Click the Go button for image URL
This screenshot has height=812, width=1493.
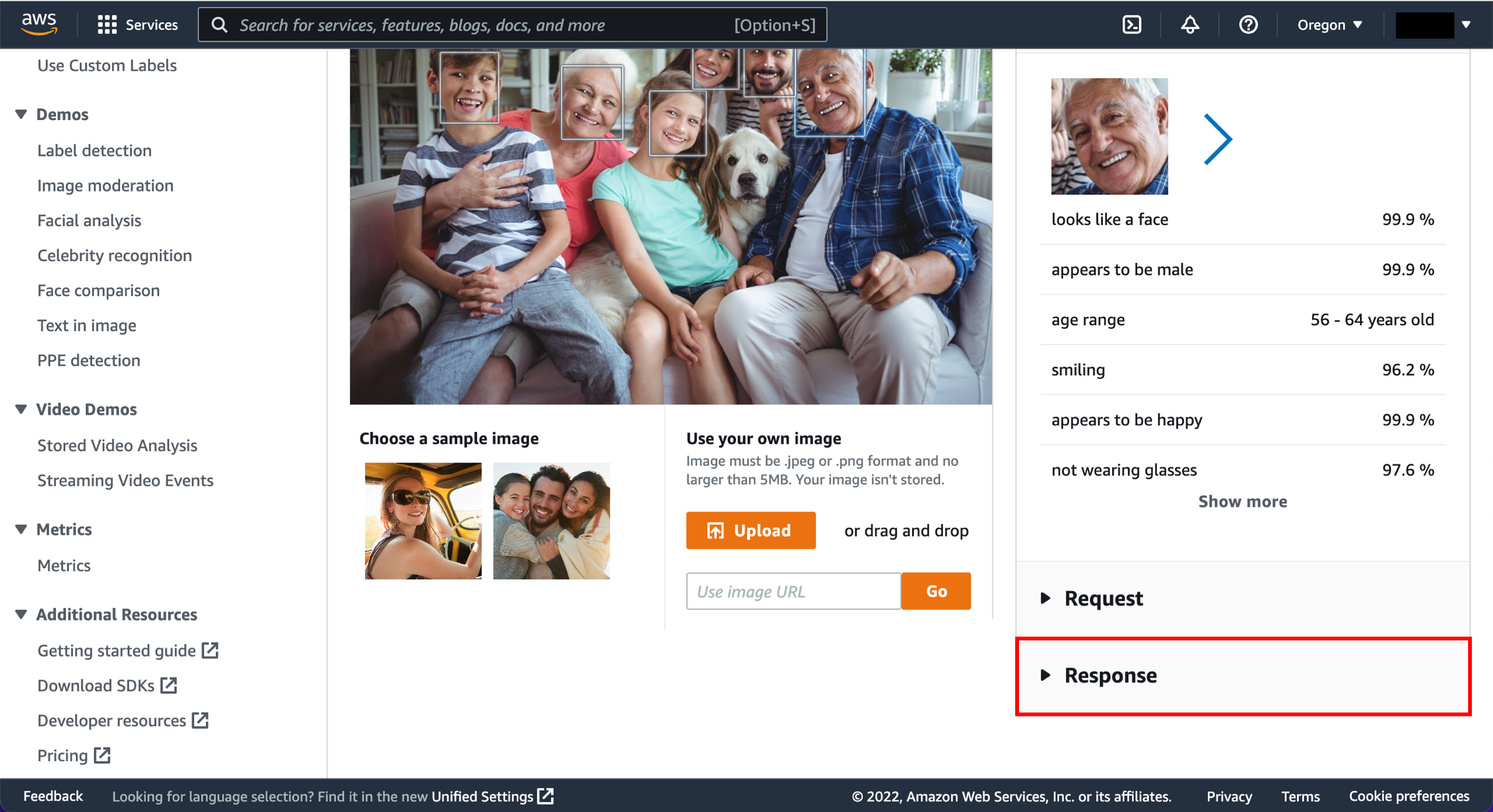coord(936,591)
